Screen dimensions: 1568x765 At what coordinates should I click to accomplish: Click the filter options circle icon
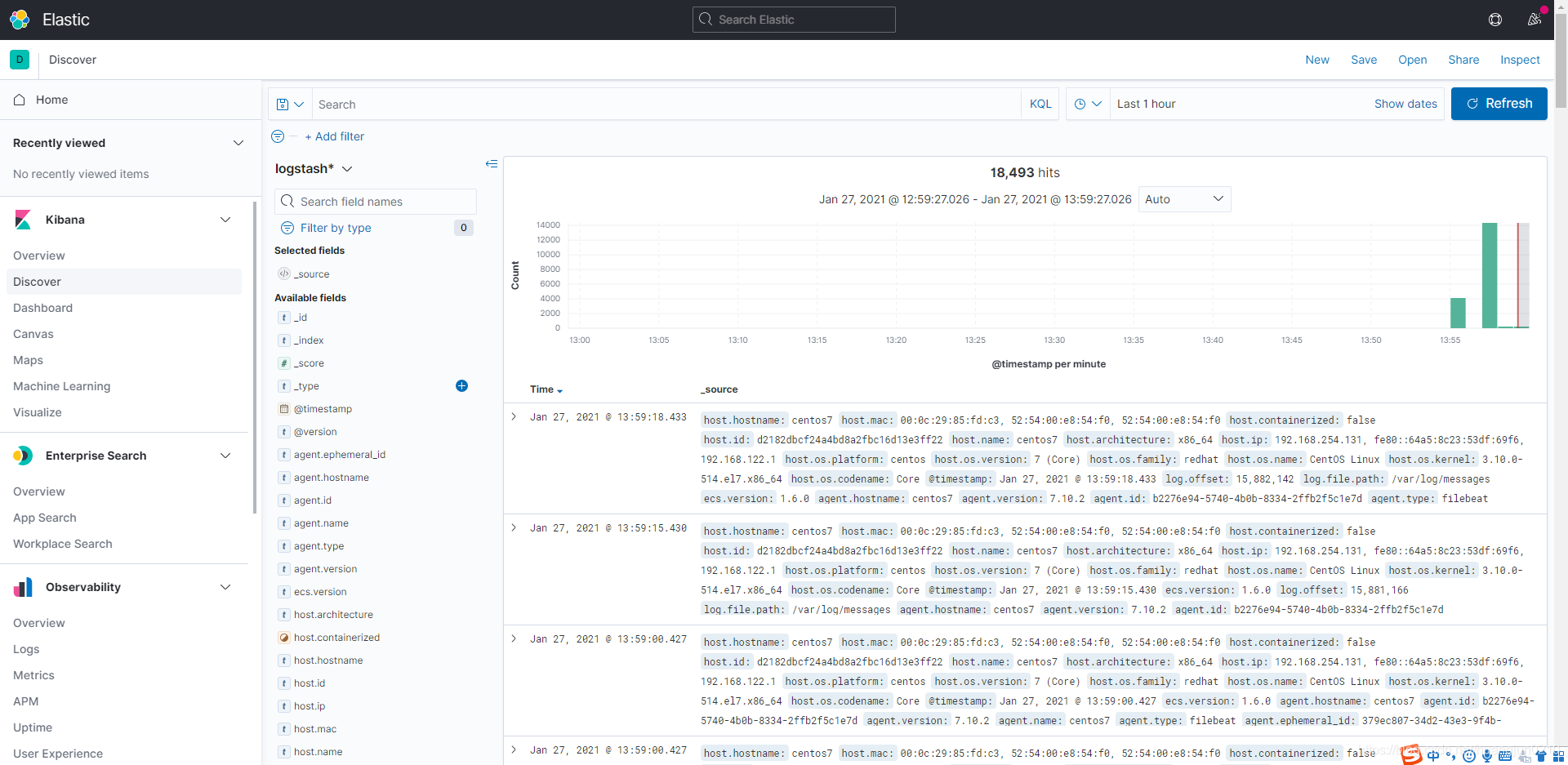pos(278,136)
